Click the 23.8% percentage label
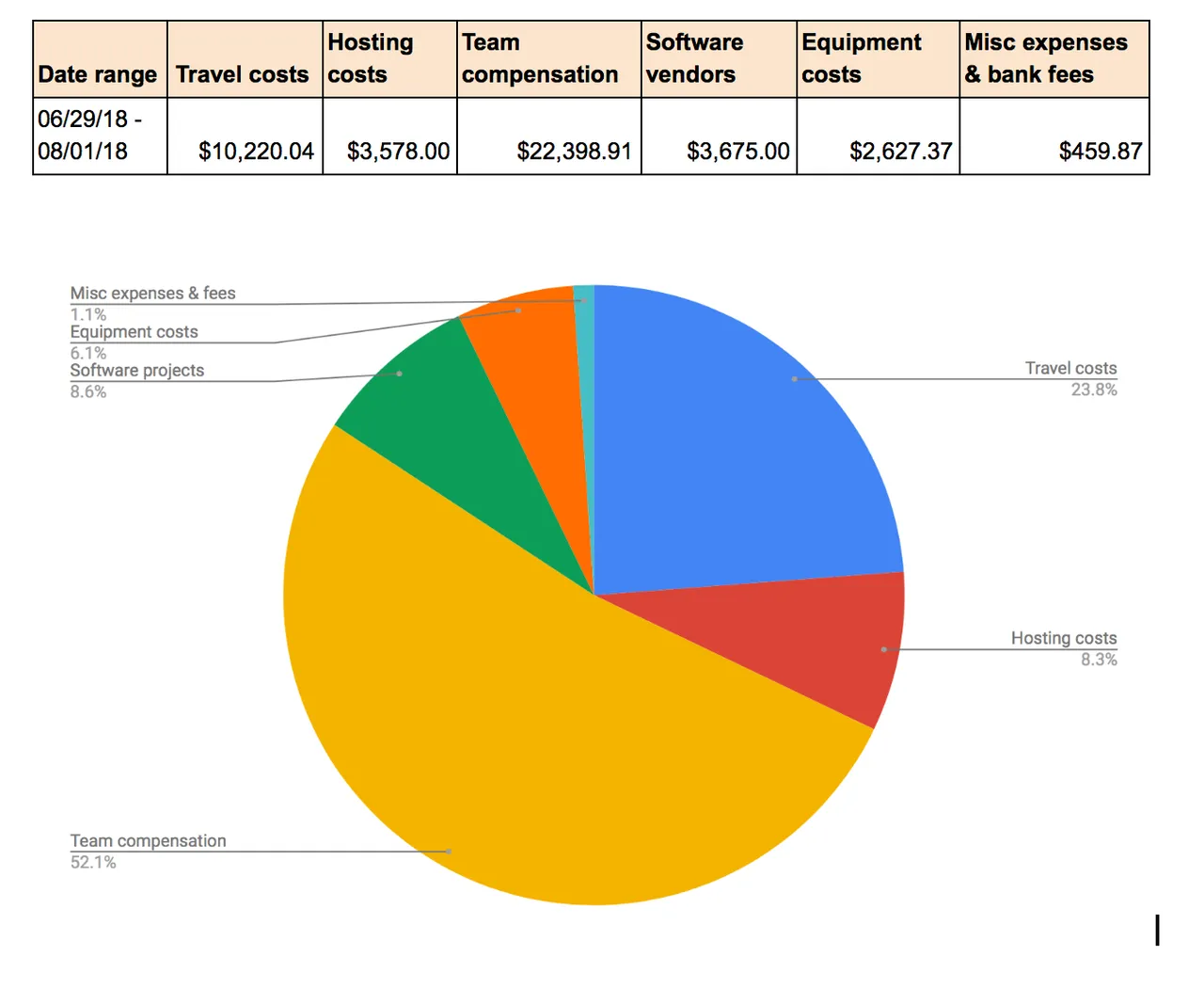 tap(1094, 390)
